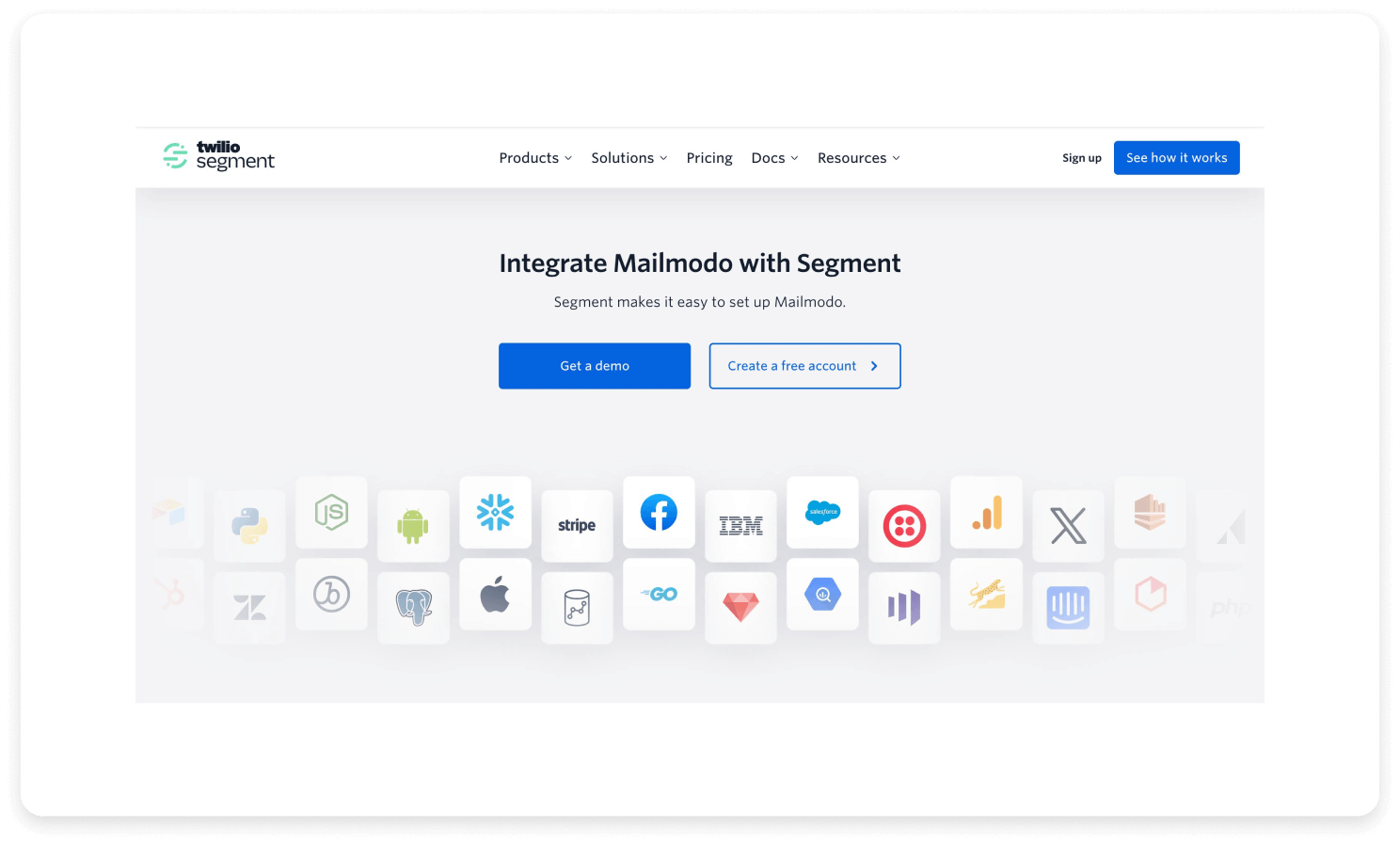The width and height of the screenshot is (1400, 844).
Task: Click the database cylinder icon tile
Action: (x=577, y=608)
